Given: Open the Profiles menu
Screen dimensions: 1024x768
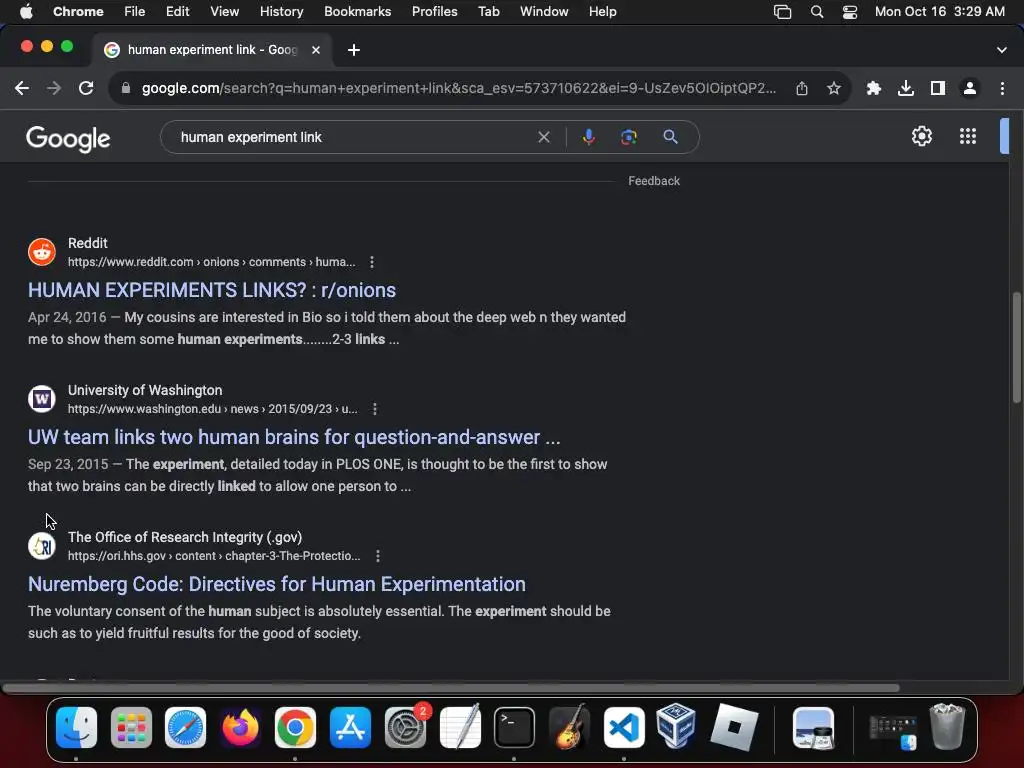Looking at the screenshot, I should click(x=434, y=11).
